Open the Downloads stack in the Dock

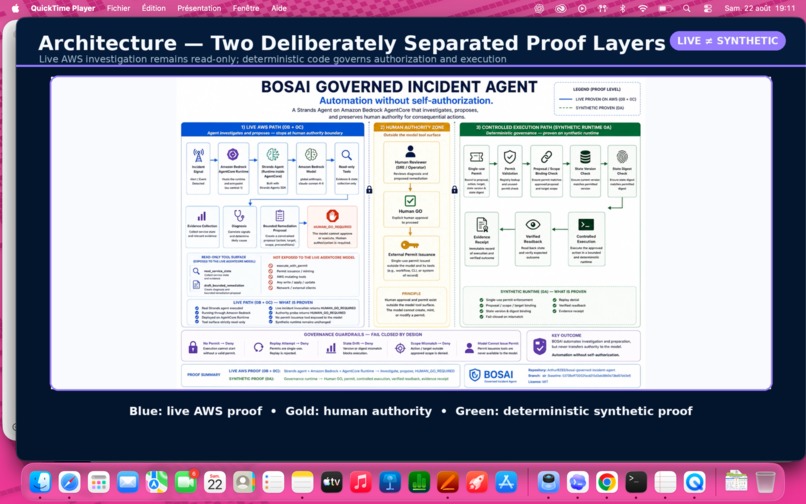tap(736, 482)
